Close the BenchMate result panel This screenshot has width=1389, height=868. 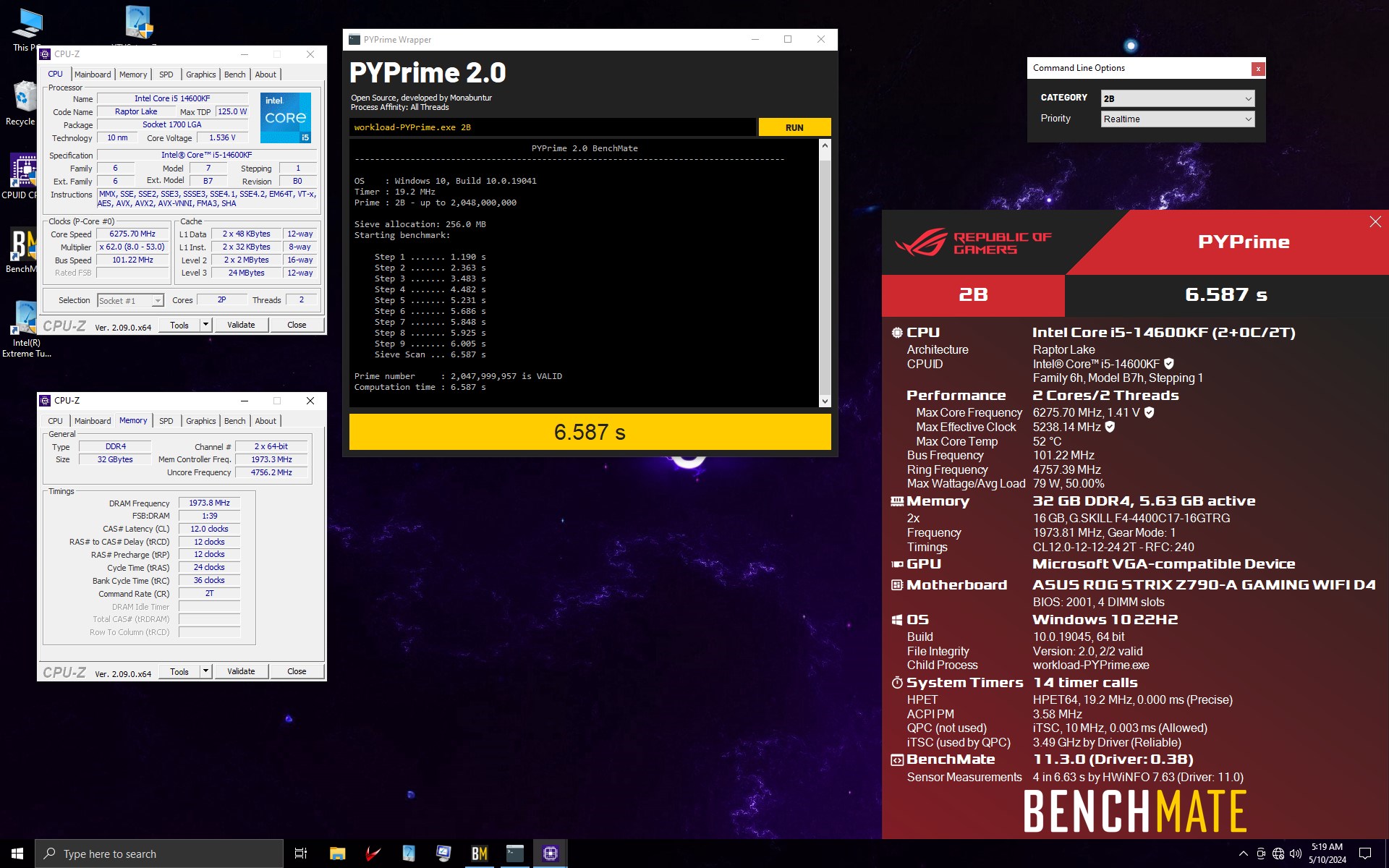1375,222
